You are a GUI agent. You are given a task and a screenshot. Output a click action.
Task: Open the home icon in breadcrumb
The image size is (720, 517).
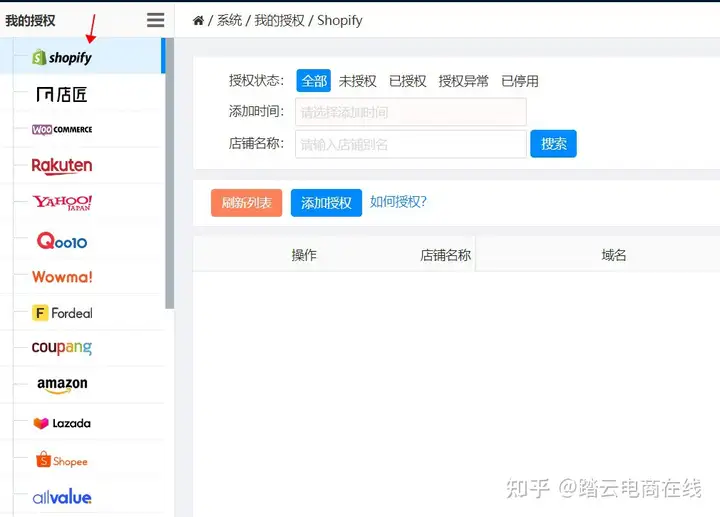click(198, 21)
